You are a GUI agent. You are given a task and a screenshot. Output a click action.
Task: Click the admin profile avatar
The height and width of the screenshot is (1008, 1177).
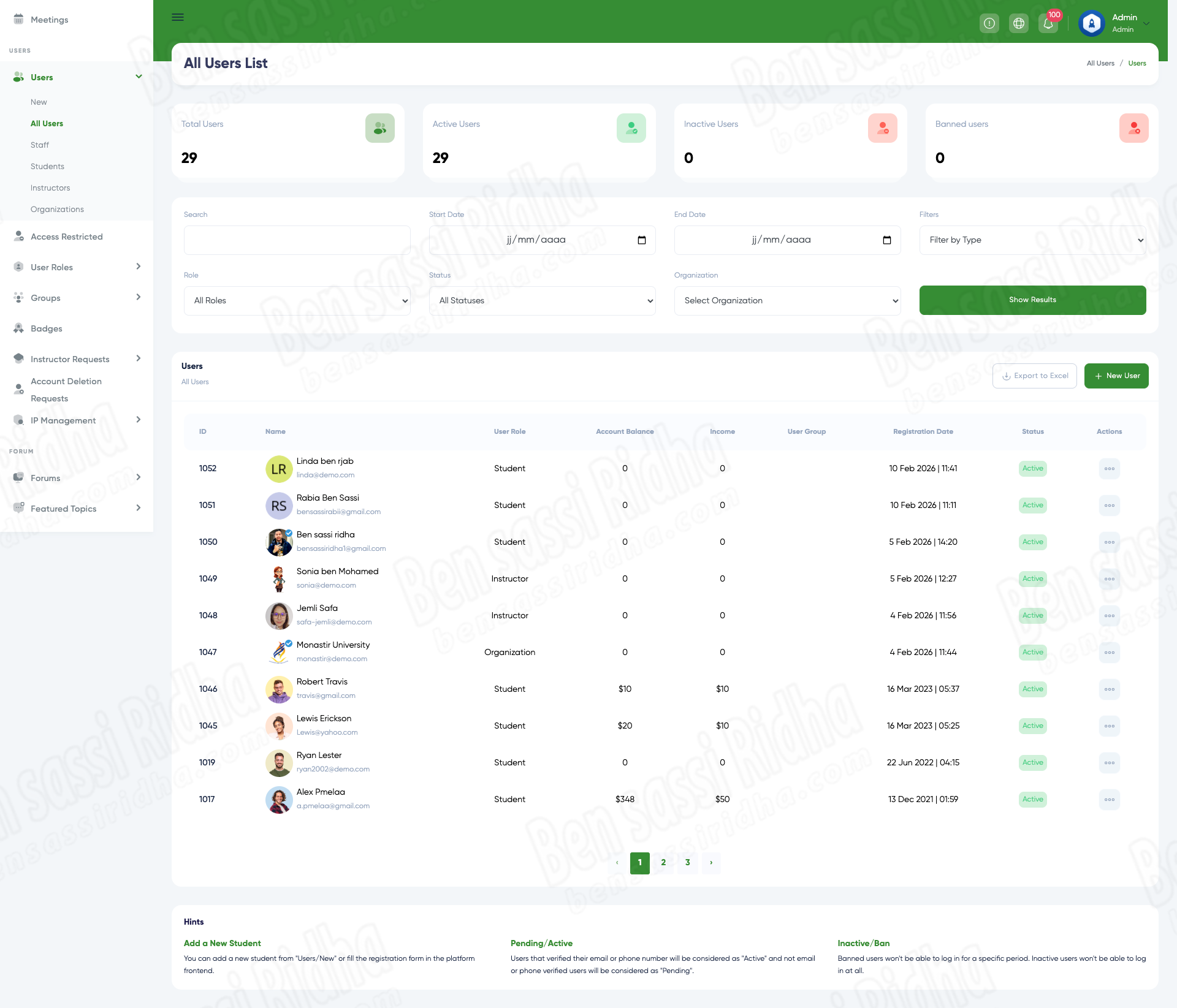1091,24
